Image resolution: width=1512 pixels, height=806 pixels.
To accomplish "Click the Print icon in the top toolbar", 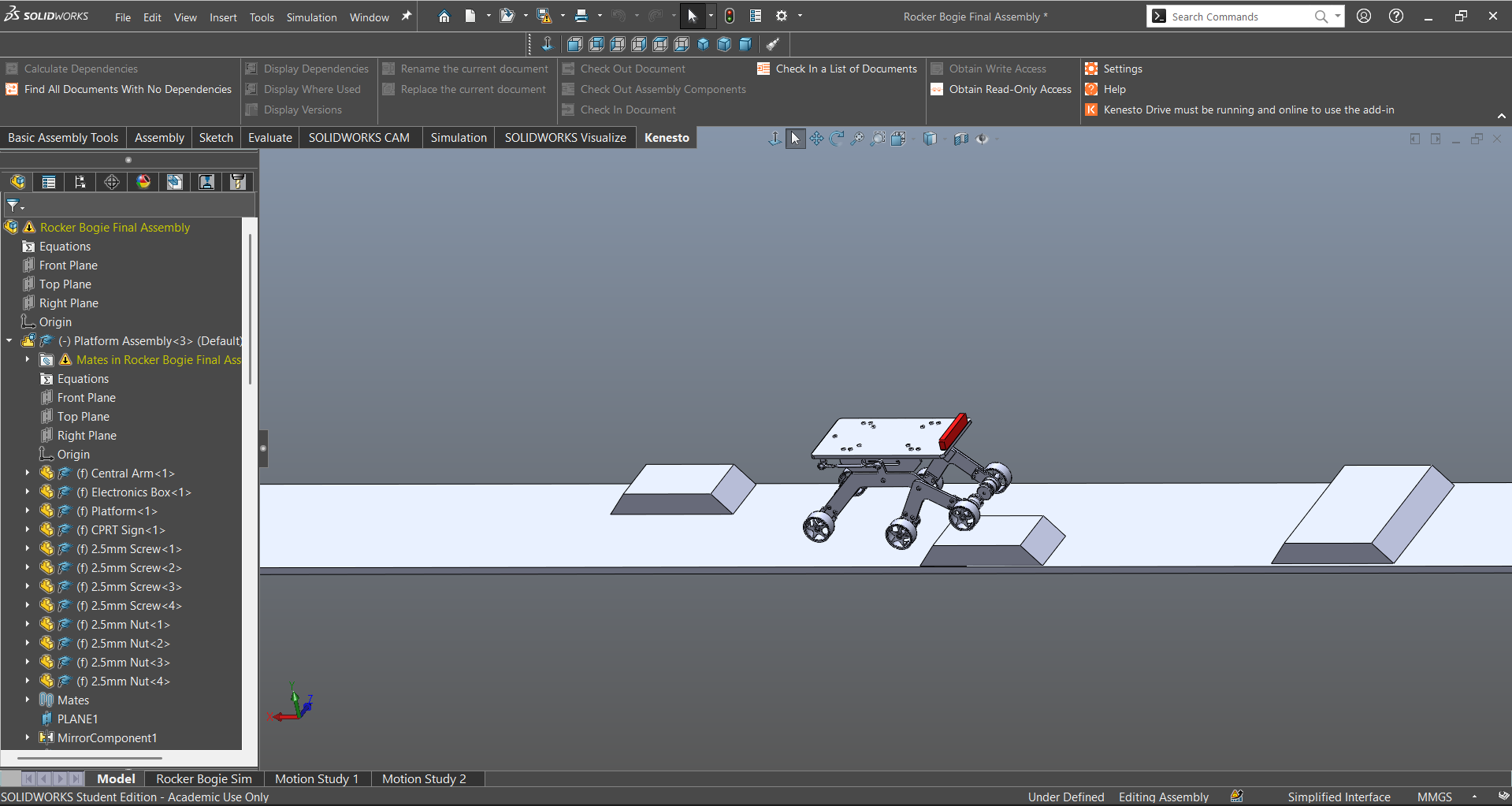I will click(x=581, y=16).
